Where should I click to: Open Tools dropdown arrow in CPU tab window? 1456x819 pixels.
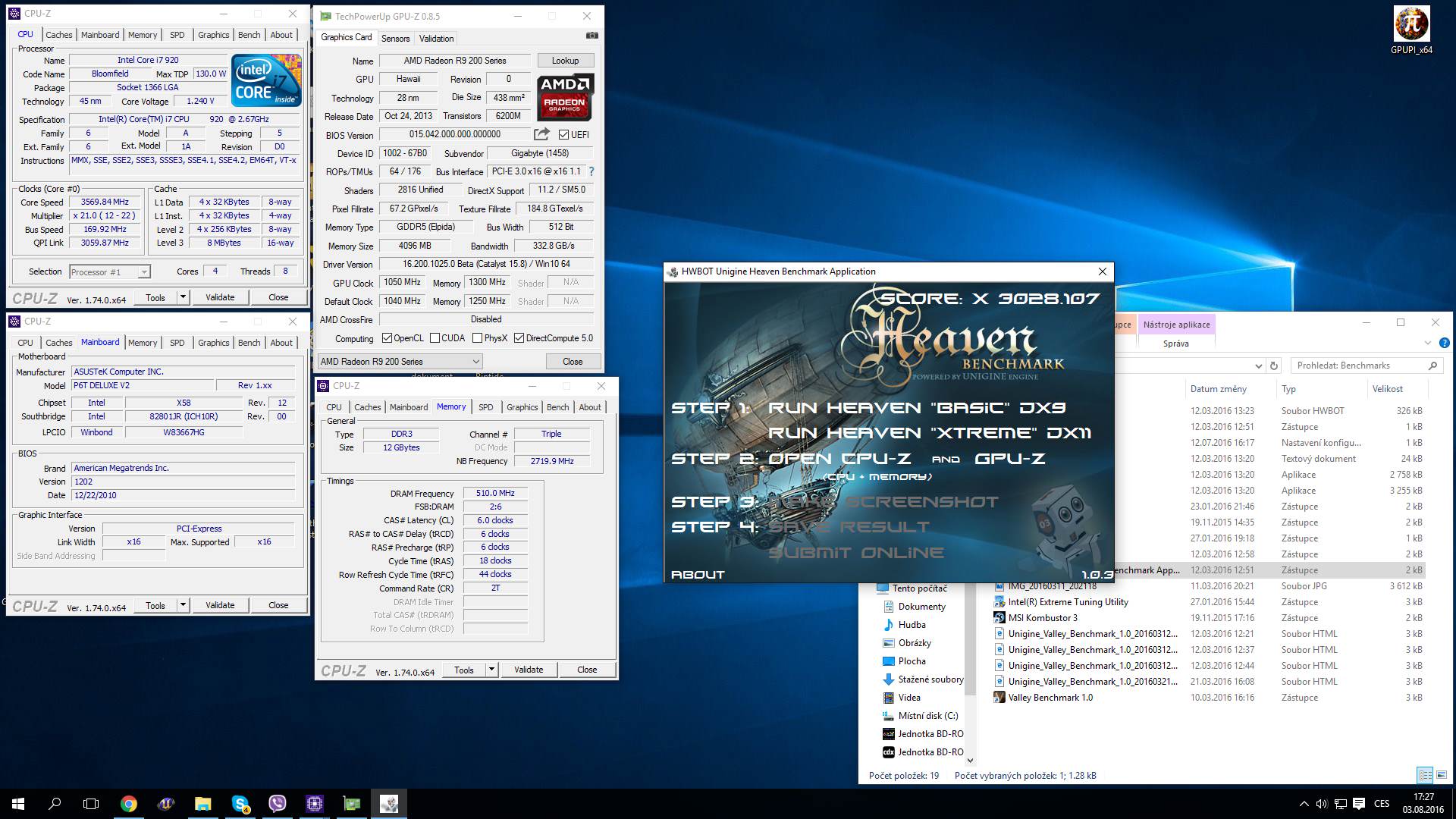click(183, 297)
